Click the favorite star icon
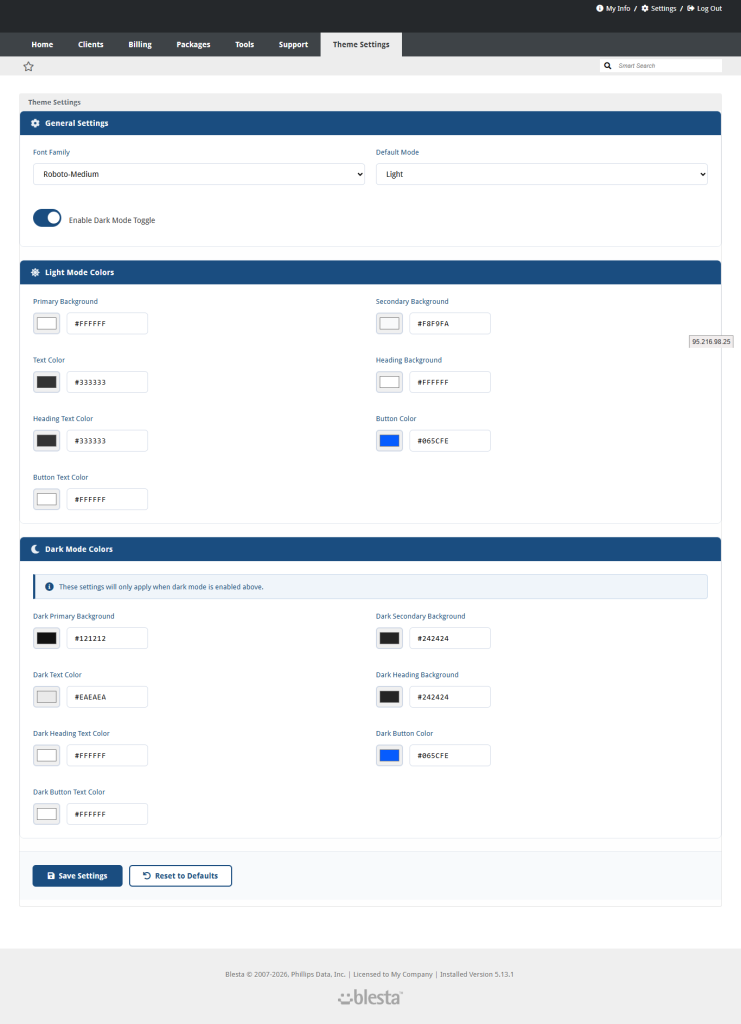This screenshot has width=741, height=1024. pos(28,66)
